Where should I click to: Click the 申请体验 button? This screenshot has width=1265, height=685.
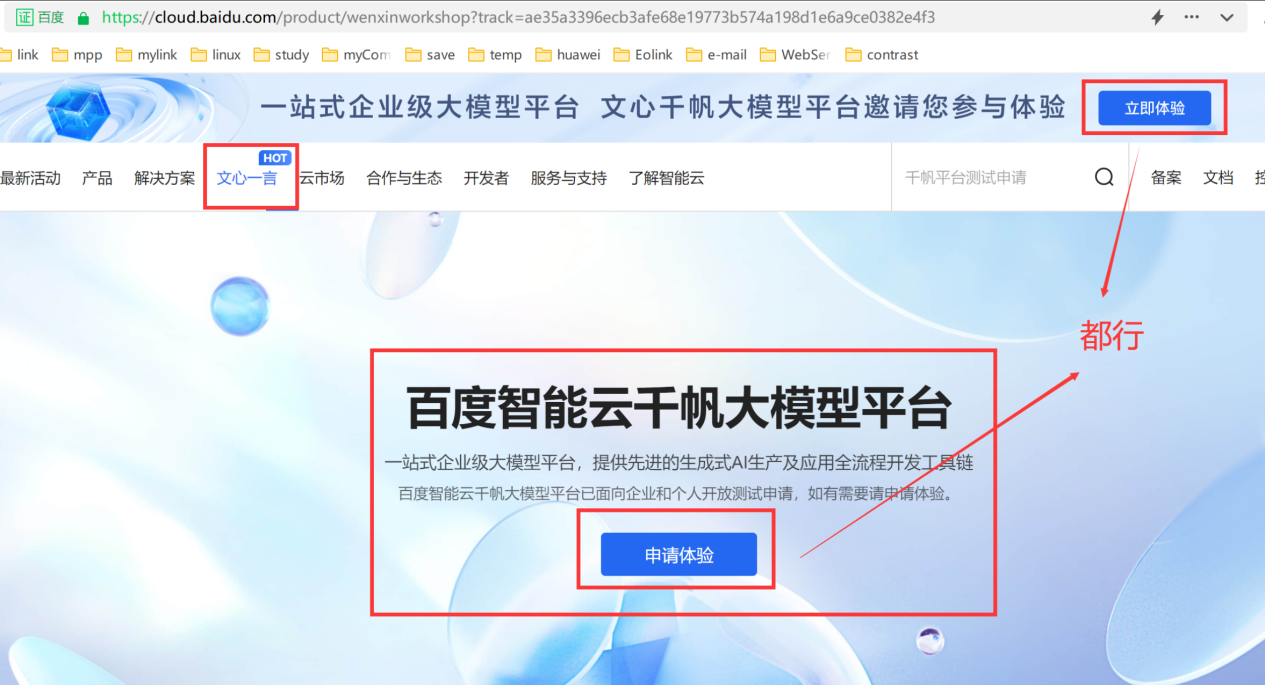click(679, 554)
